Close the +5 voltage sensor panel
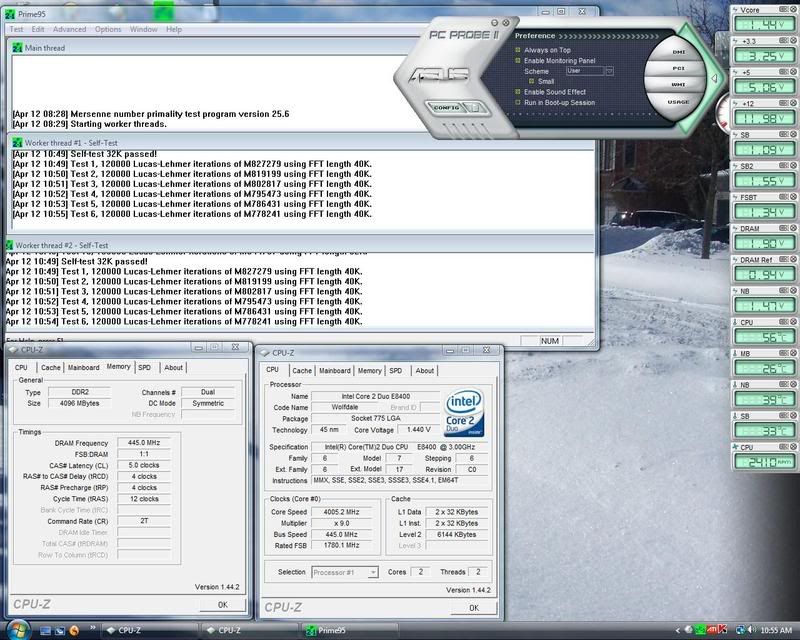 tap(793, 71)
